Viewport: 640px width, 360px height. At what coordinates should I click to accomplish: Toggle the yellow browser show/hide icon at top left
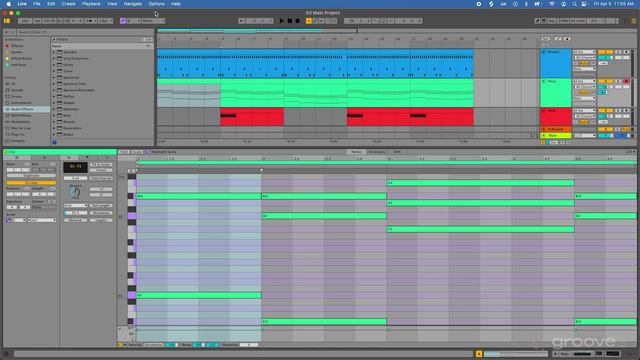(x=7, y=21)
